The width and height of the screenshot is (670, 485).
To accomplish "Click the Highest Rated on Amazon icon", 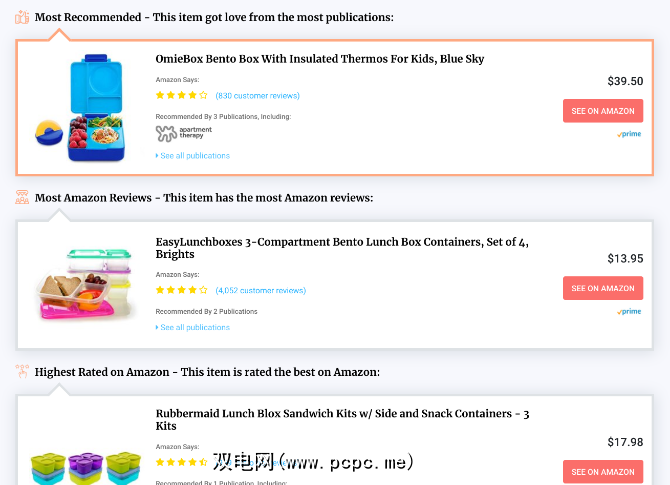I will [22, 371].
